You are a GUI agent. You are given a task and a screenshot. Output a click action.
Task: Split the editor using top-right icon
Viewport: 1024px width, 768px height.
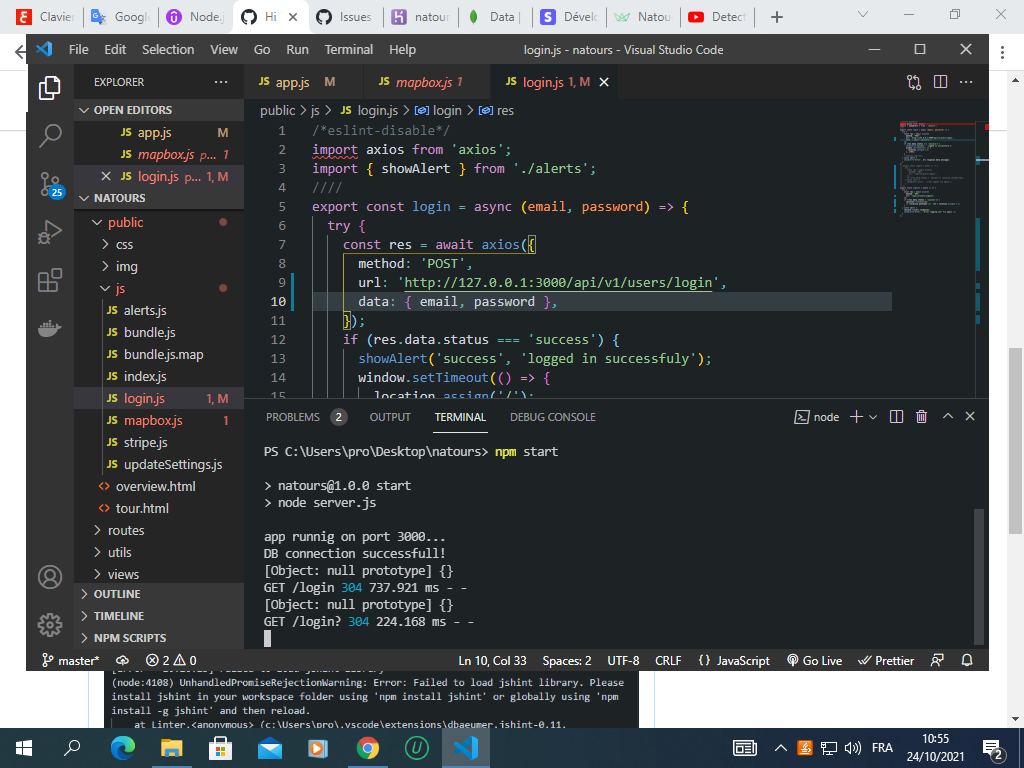point(941,82)
